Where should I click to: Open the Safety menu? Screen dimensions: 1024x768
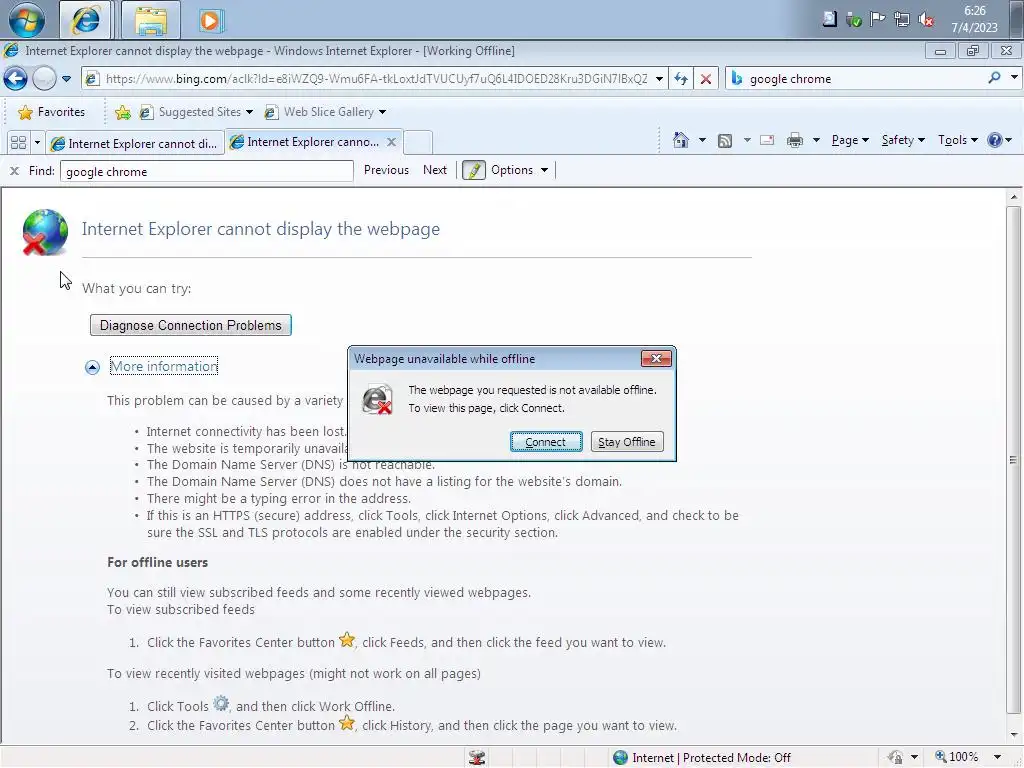[x=903, y=140]
